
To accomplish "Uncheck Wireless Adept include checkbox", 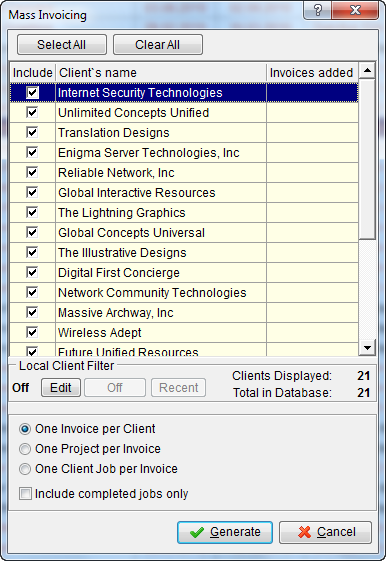I will click(x=32, y=333).
